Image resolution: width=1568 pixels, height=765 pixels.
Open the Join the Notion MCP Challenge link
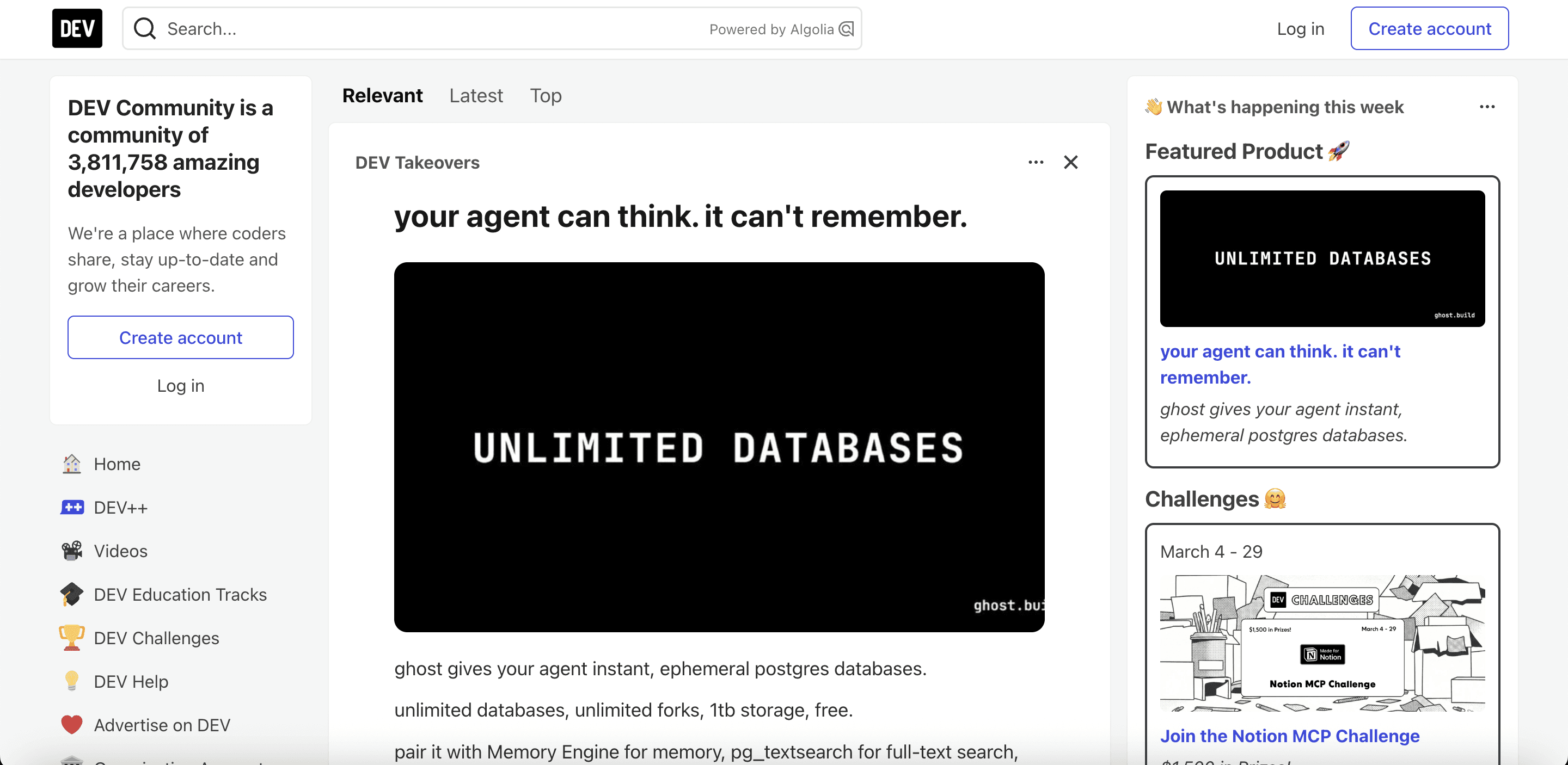pos(1289,736)
